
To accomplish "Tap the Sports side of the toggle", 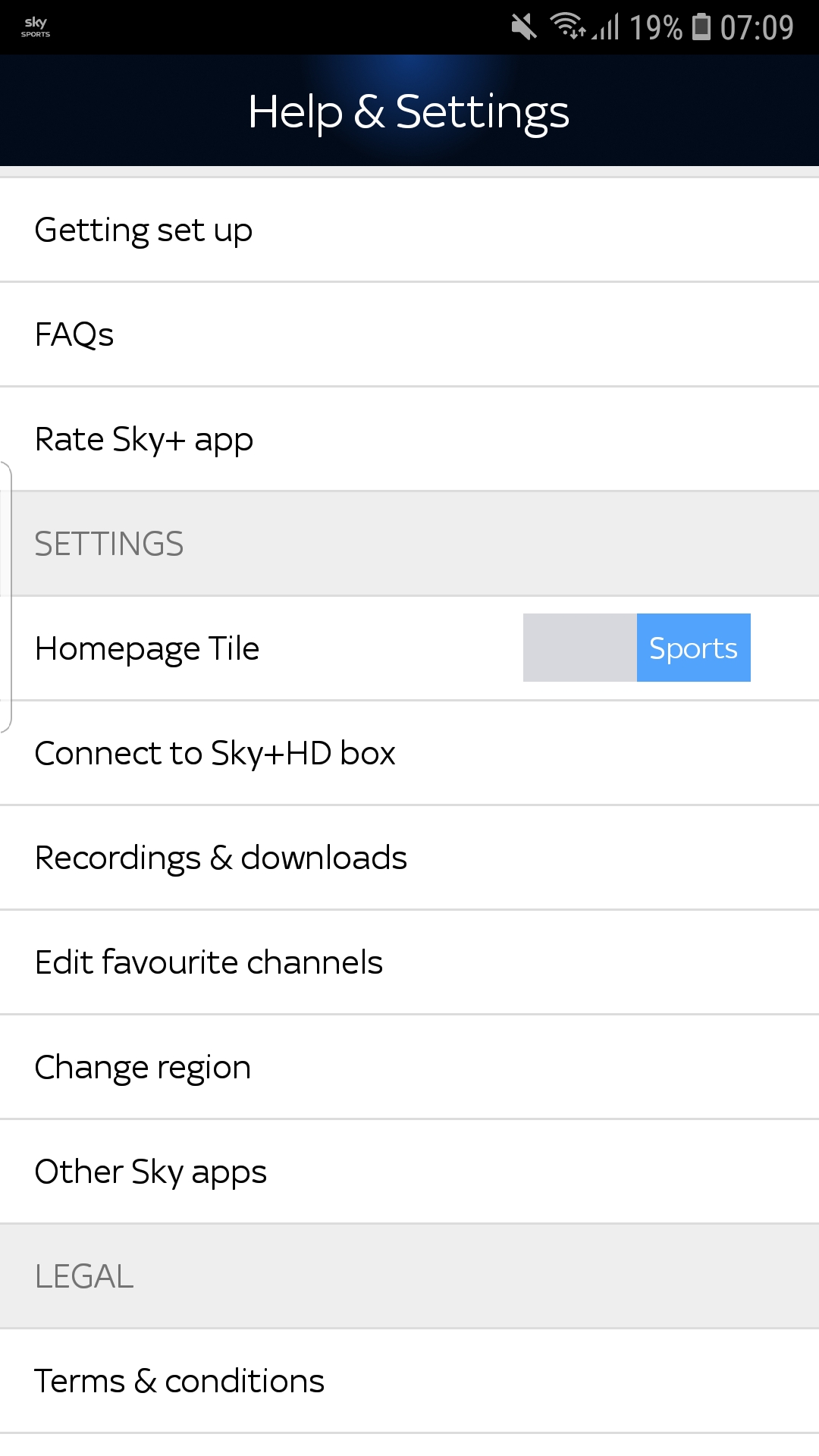I will [692, 648].
